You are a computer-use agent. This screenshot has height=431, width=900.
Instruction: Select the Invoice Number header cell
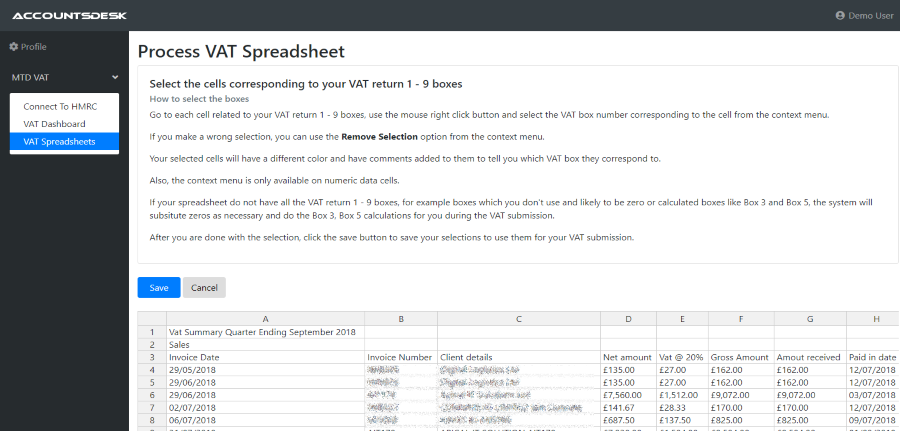click(400, 357)
